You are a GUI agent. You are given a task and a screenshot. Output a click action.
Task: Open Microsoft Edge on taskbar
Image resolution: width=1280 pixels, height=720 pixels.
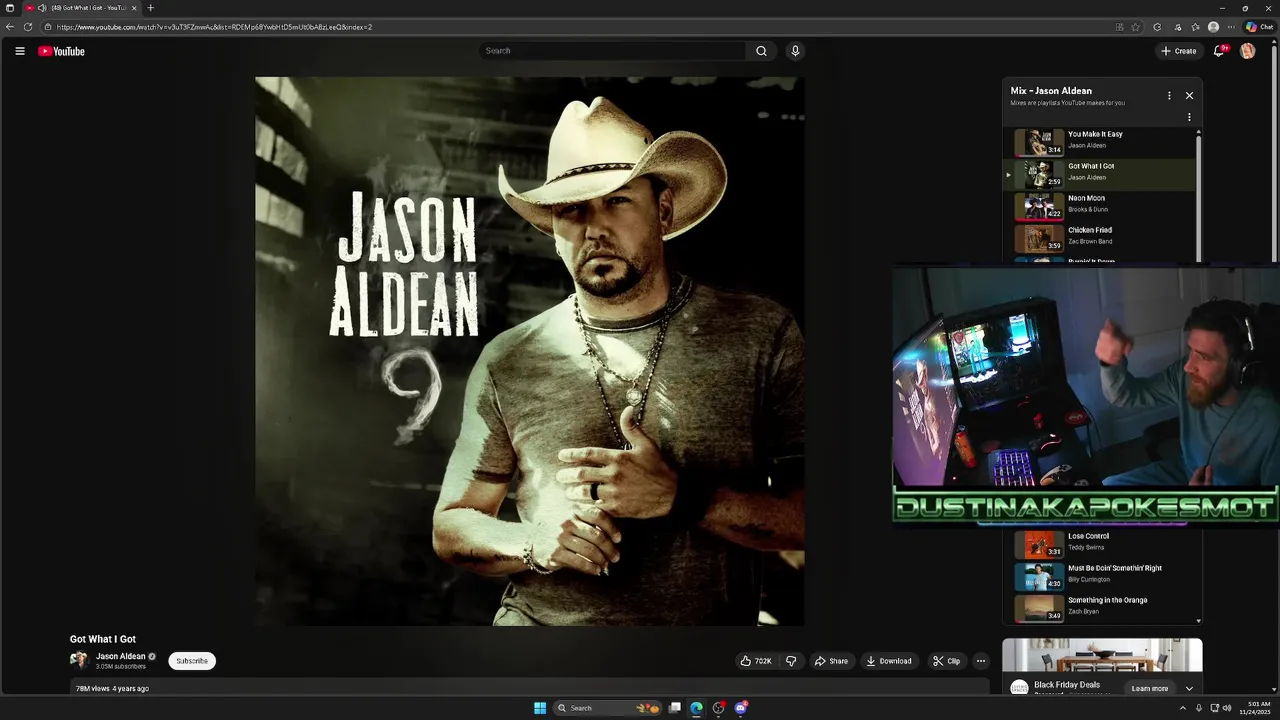pyautogui.click(x=697, y=708)
